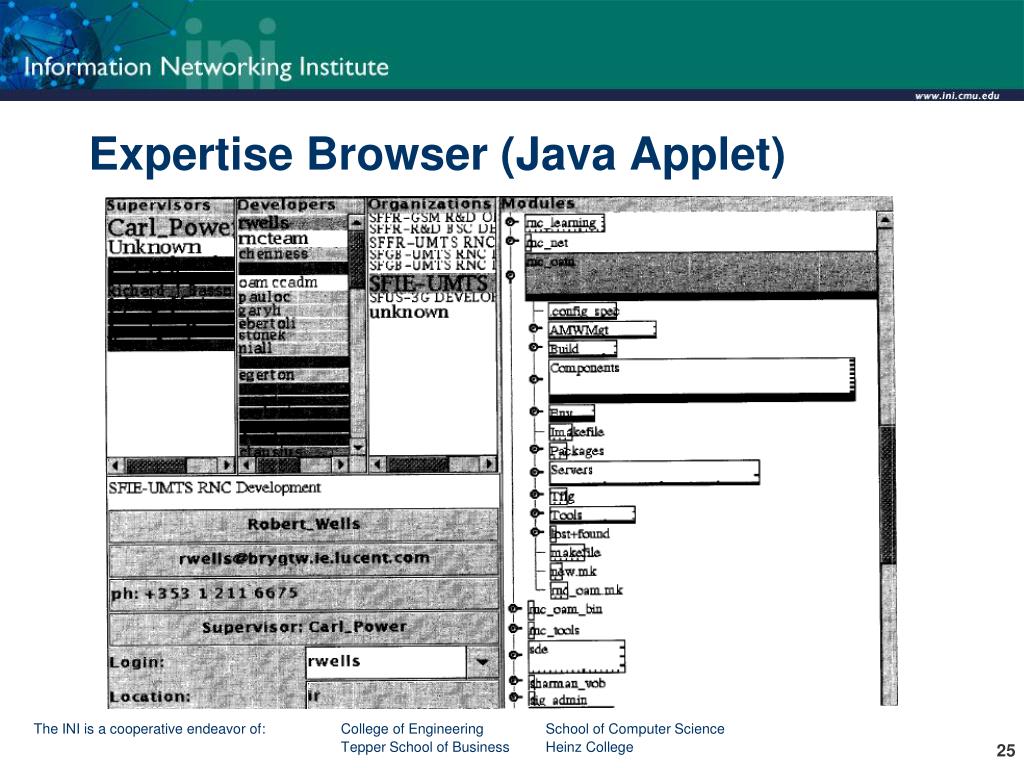Viewport: 1024px width, 768px height.
Task: Select Imakefile in Modules tree
Action: 576,432
